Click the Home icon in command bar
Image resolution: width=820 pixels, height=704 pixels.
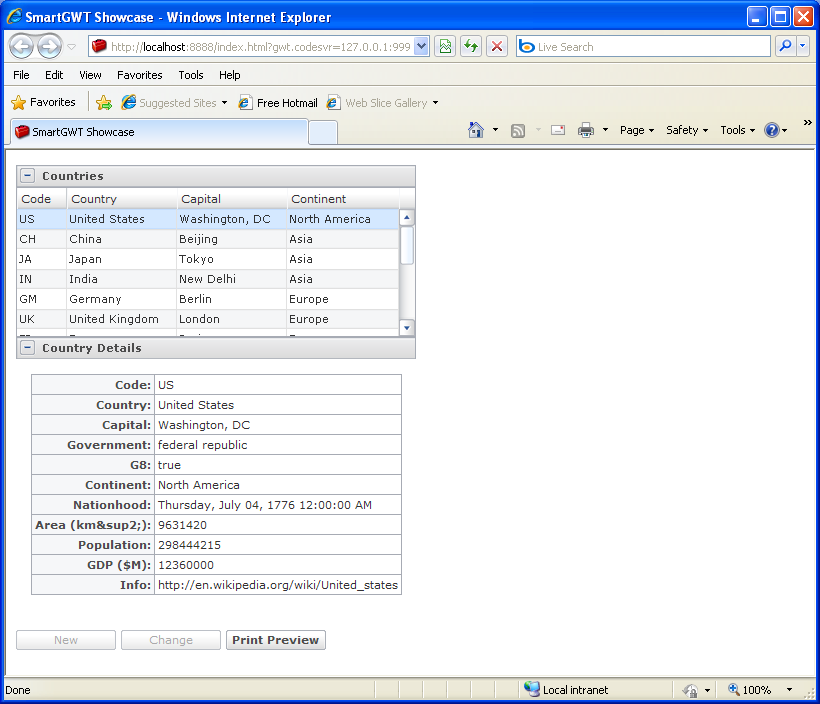click(475, 130)
